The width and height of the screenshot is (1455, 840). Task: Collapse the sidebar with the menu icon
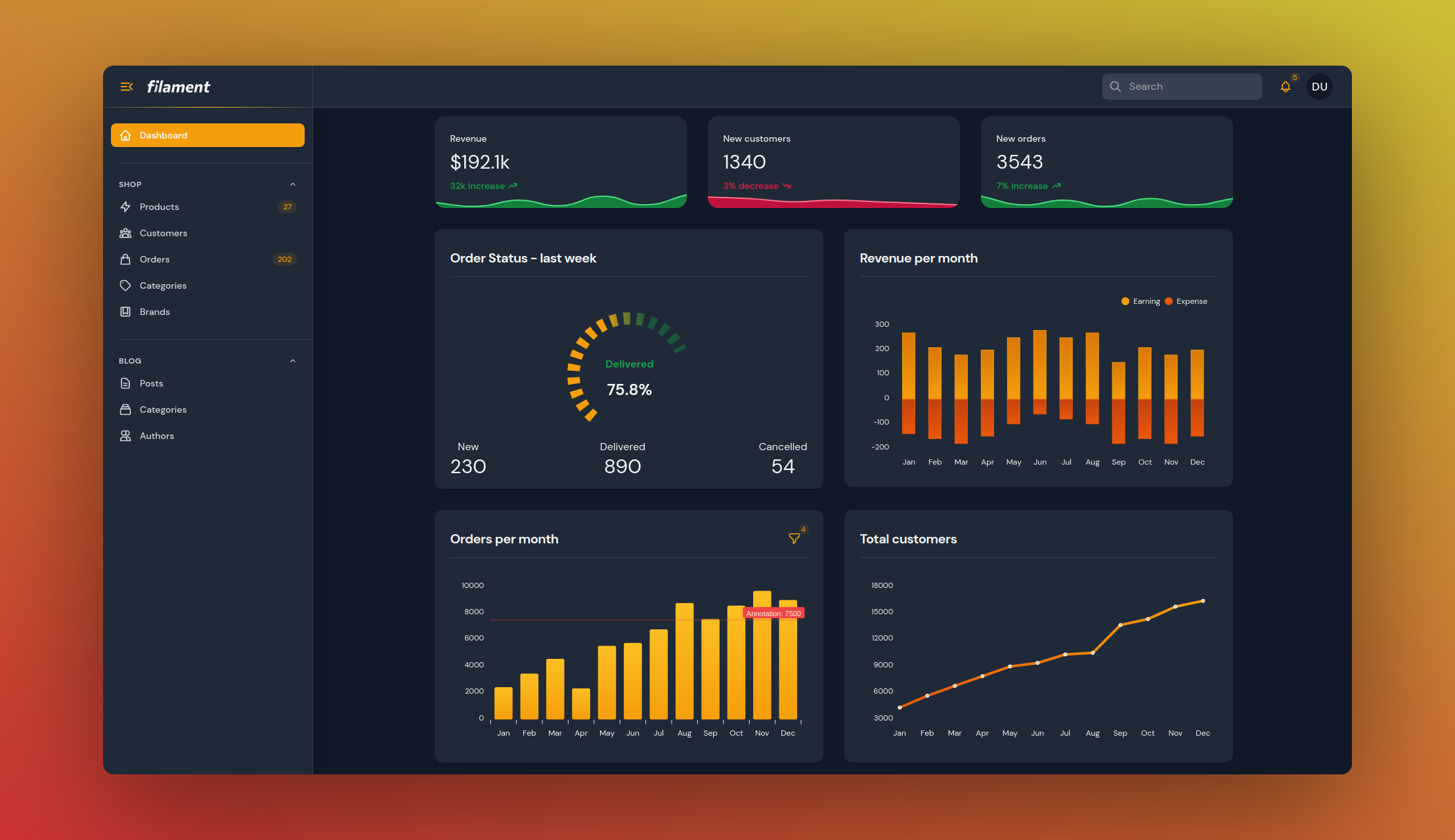[127, 87]
